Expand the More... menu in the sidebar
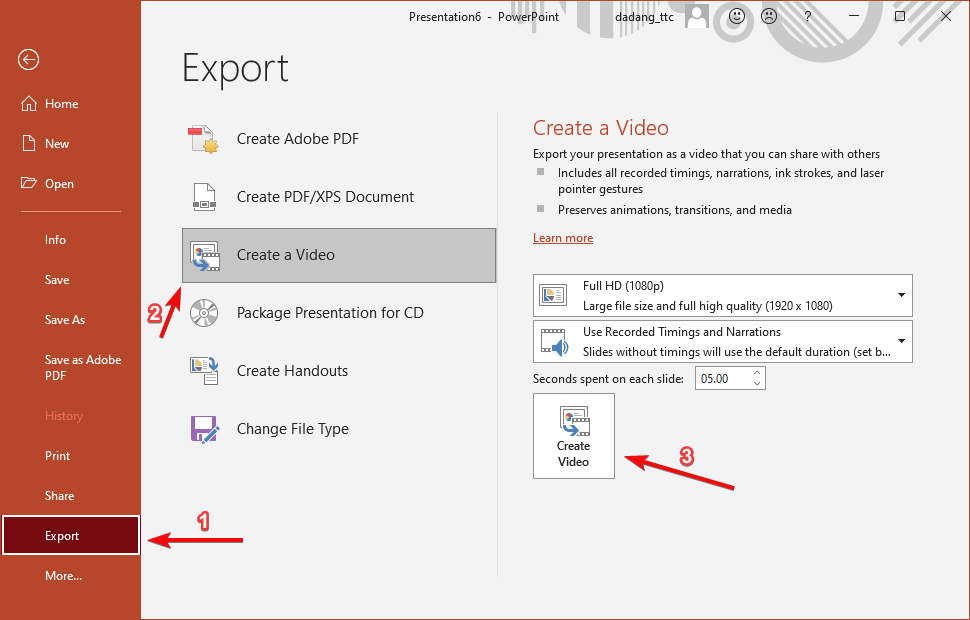 [63, 575]
